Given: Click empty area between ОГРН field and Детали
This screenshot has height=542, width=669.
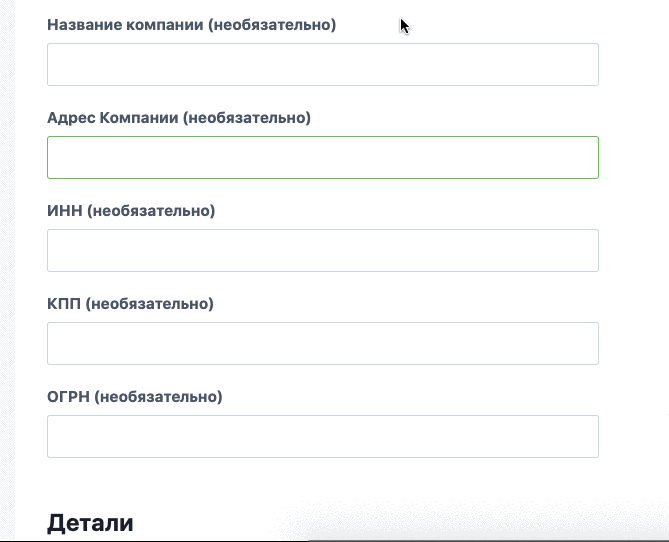Looking at the screenshot, I should click(x=322, y=483).
